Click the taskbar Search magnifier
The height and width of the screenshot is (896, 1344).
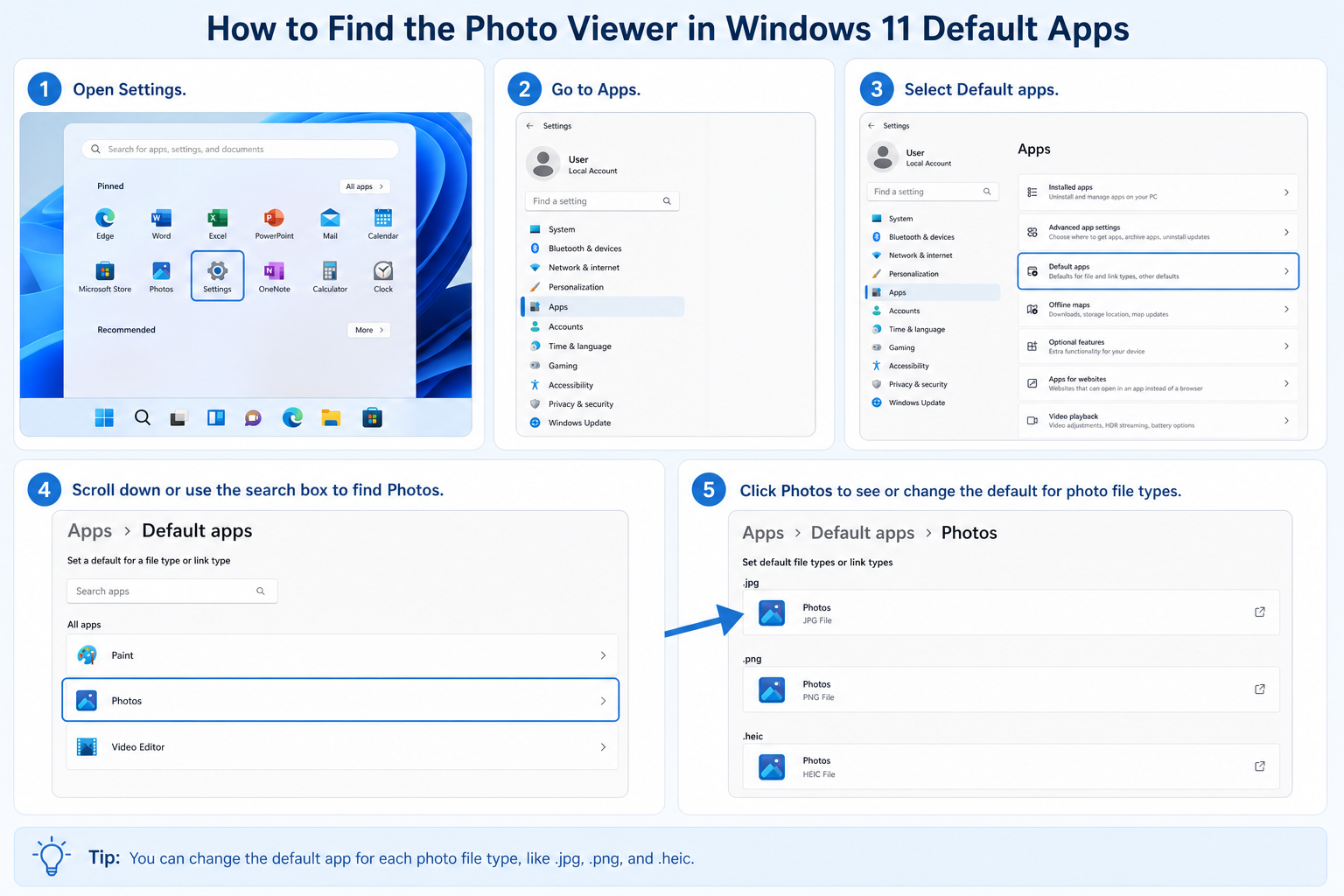click(x=143, y=417)
